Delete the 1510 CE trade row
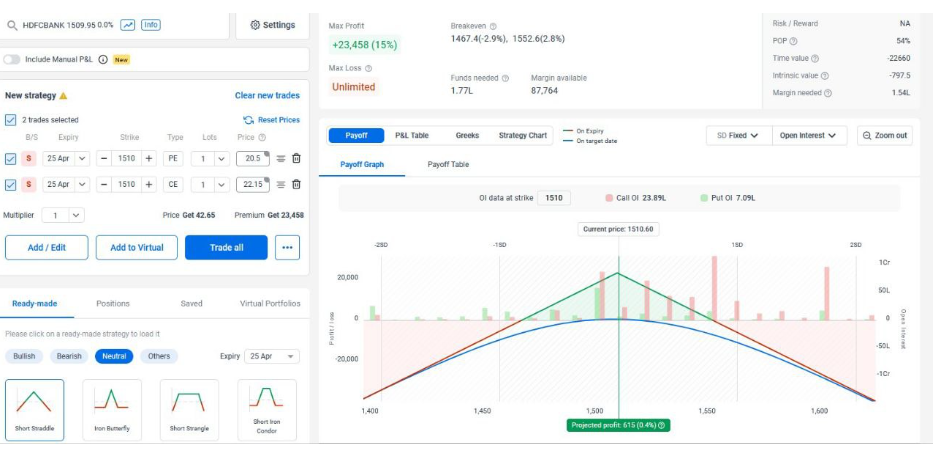 click(x=296, y=185)
